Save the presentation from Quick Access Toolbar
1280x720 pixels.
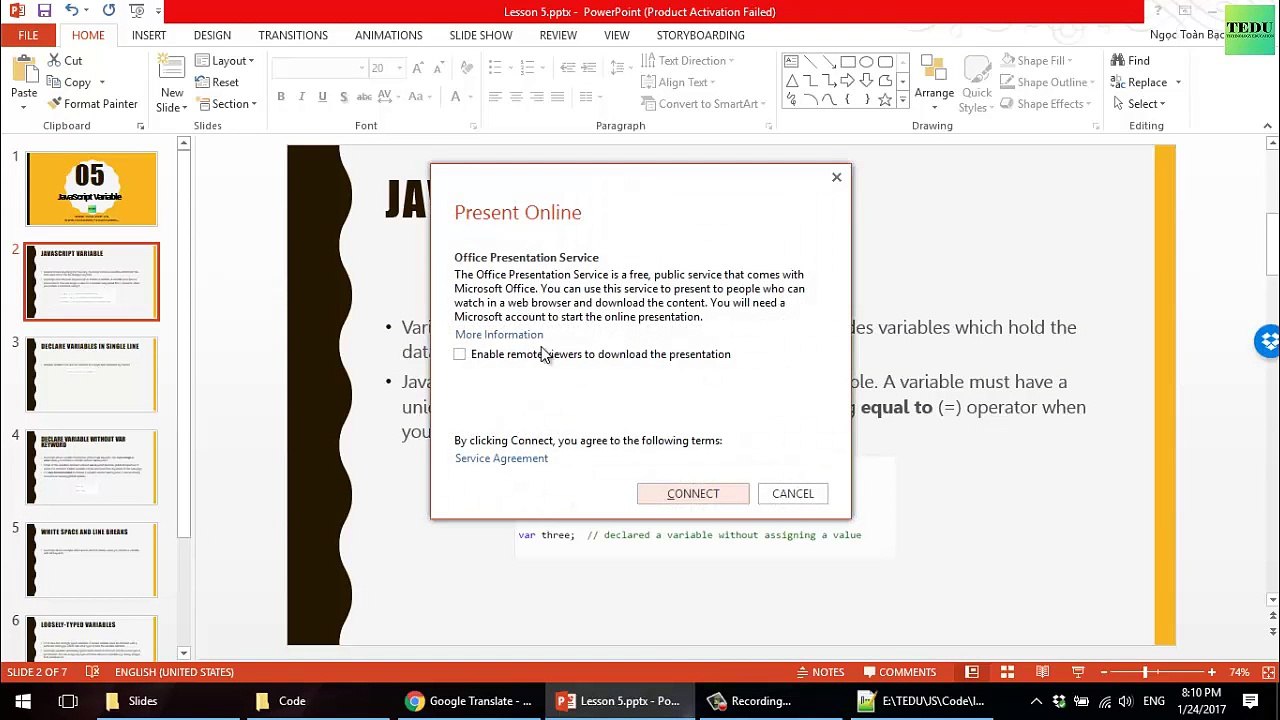coord(44,11)
